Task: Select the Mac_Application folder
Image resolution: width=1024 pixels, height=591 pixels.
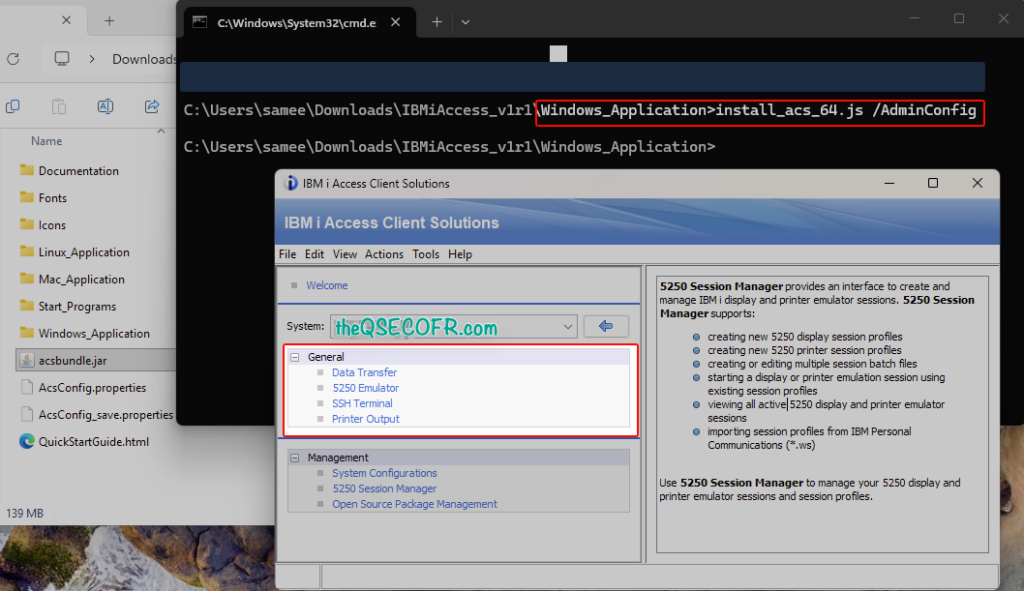Action: click(72, 279)
